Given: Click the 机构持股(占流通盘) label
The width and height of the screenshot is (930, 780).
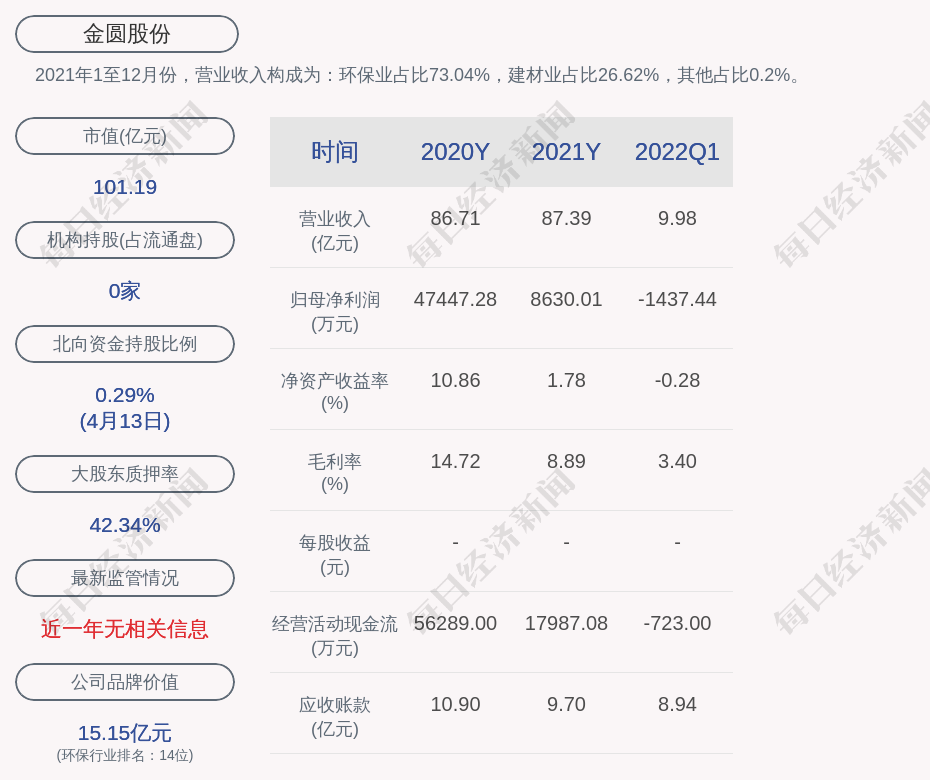Looking at the screenshot, I should tap(125, 240).
